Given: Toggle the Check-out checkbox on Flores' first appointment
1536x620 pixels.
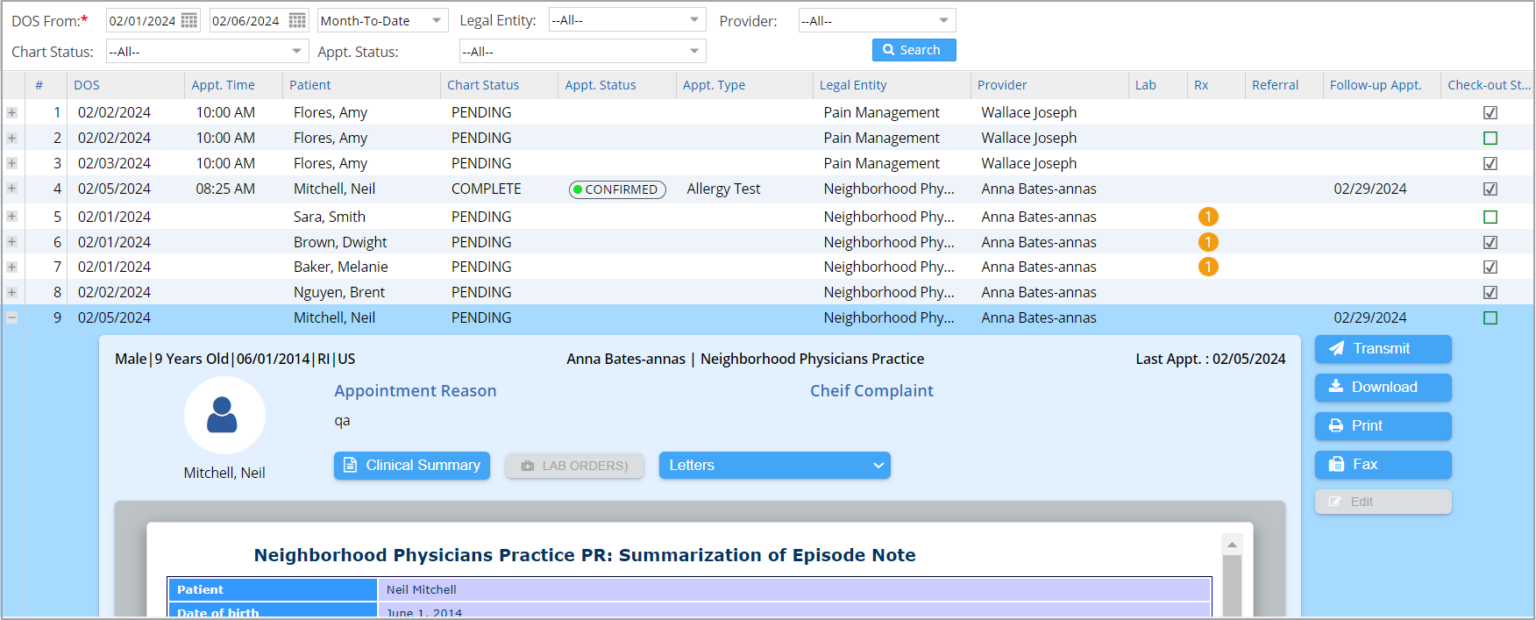Looking at the screenshot, I should coord(1489,112).
